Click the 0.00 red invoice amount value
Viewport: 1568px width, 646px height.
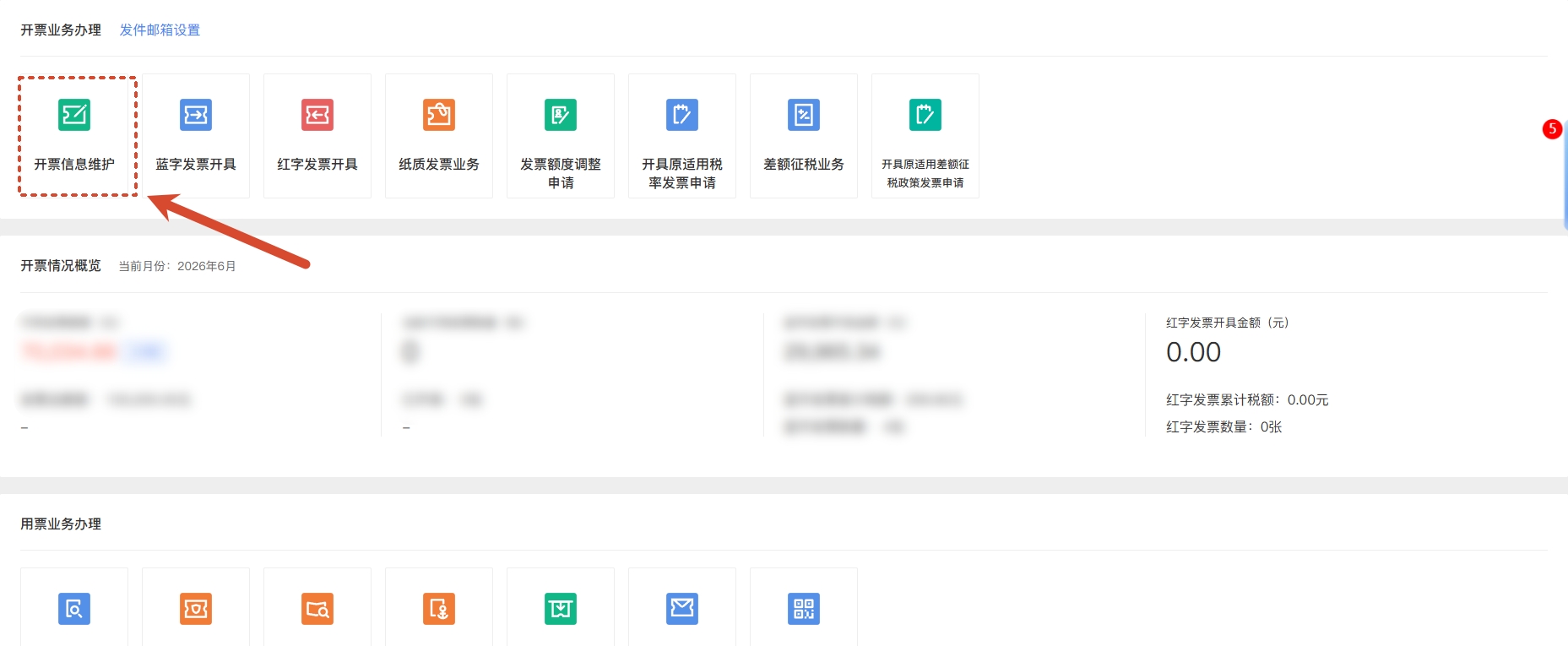point(1193,352)
